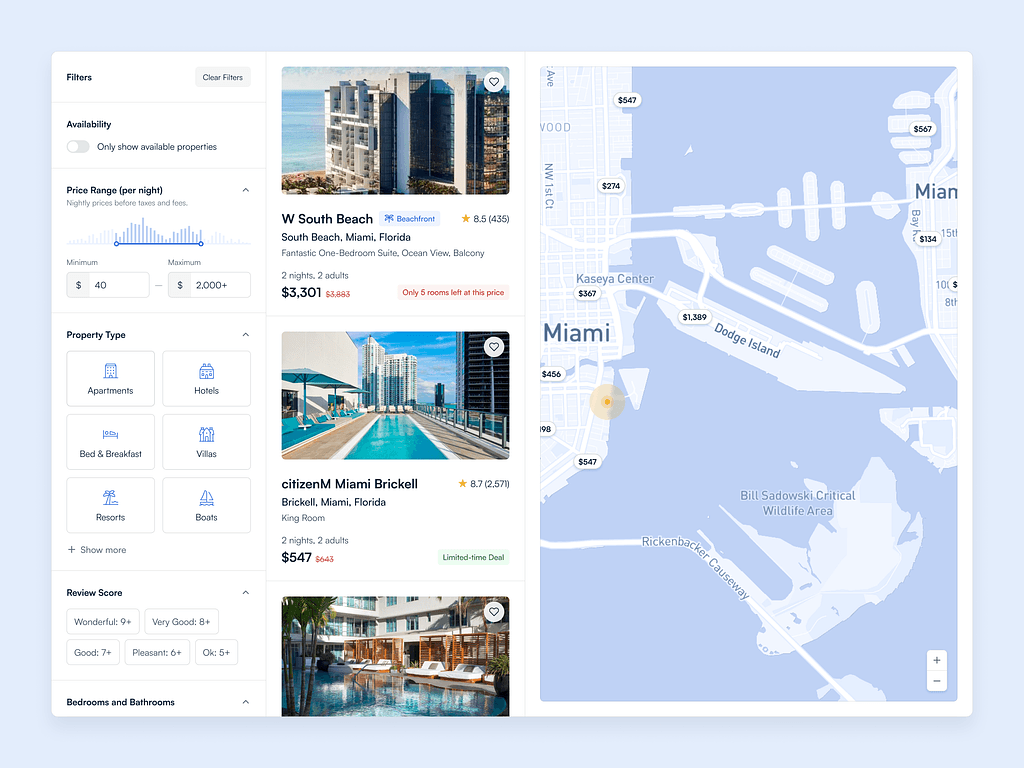Click the star rating icon for W South Beach
The height and width of the screenshot is (768, 1024).
(x=466, y=219)
